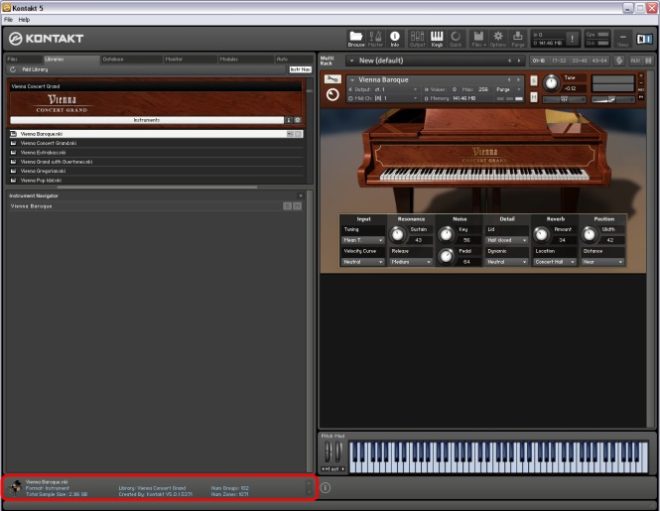Switch to the Database tab
The width and height of the screenshot is (660, 511).
coord(131,59)
